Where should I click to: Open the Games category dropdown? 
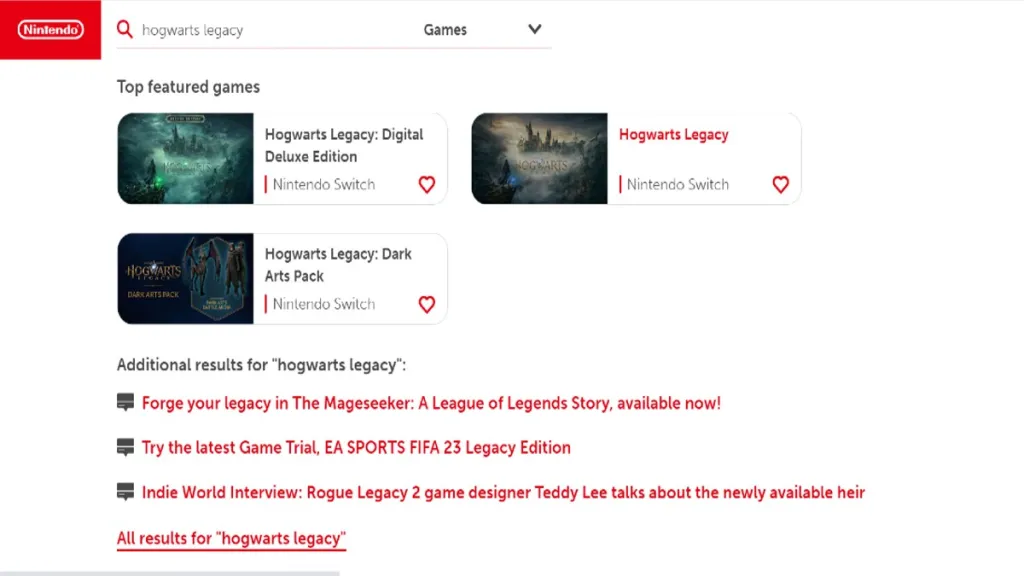[482, 30]
